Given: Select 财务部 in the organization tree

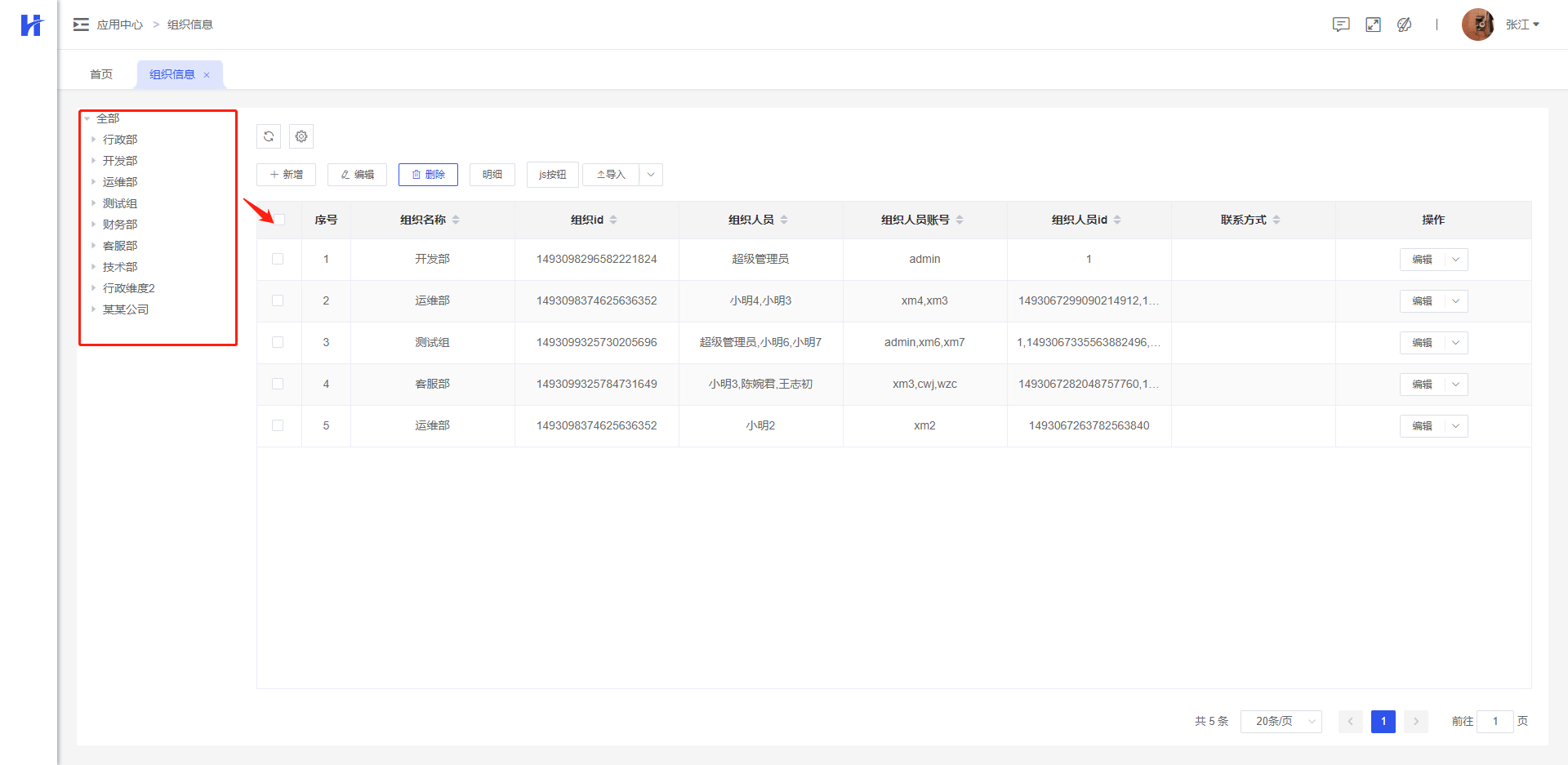Looking at the screenshot, I should (x=120, y=225).
